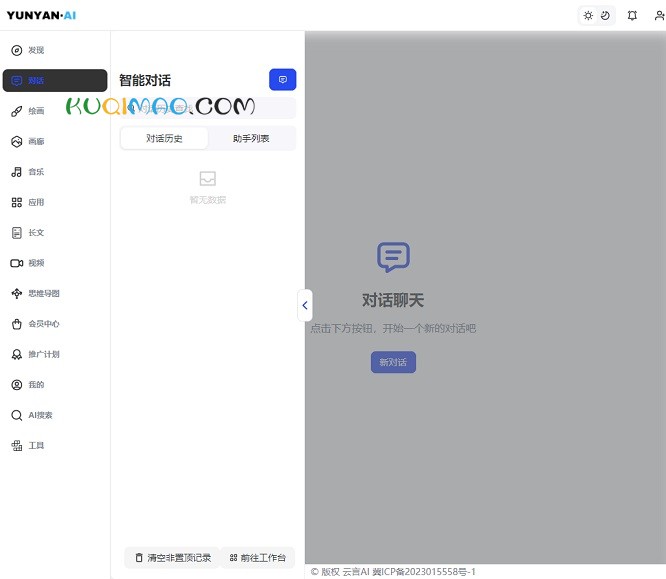Switch to light mode with sun toggle
Viewport: 666px width, 579px height.
588,15
